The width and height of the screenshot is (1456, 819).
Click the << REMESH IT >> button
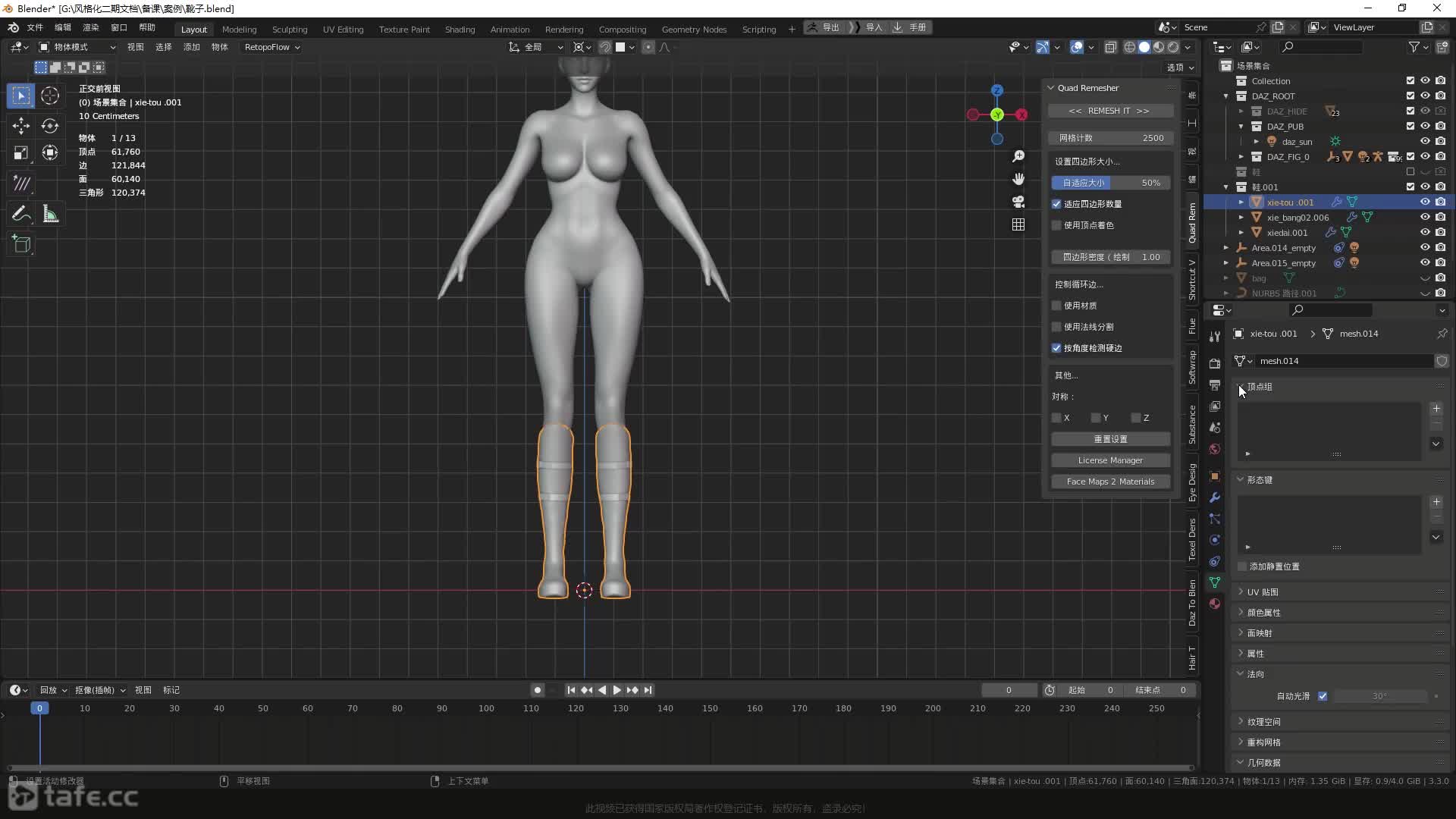tap(1110, 111)
